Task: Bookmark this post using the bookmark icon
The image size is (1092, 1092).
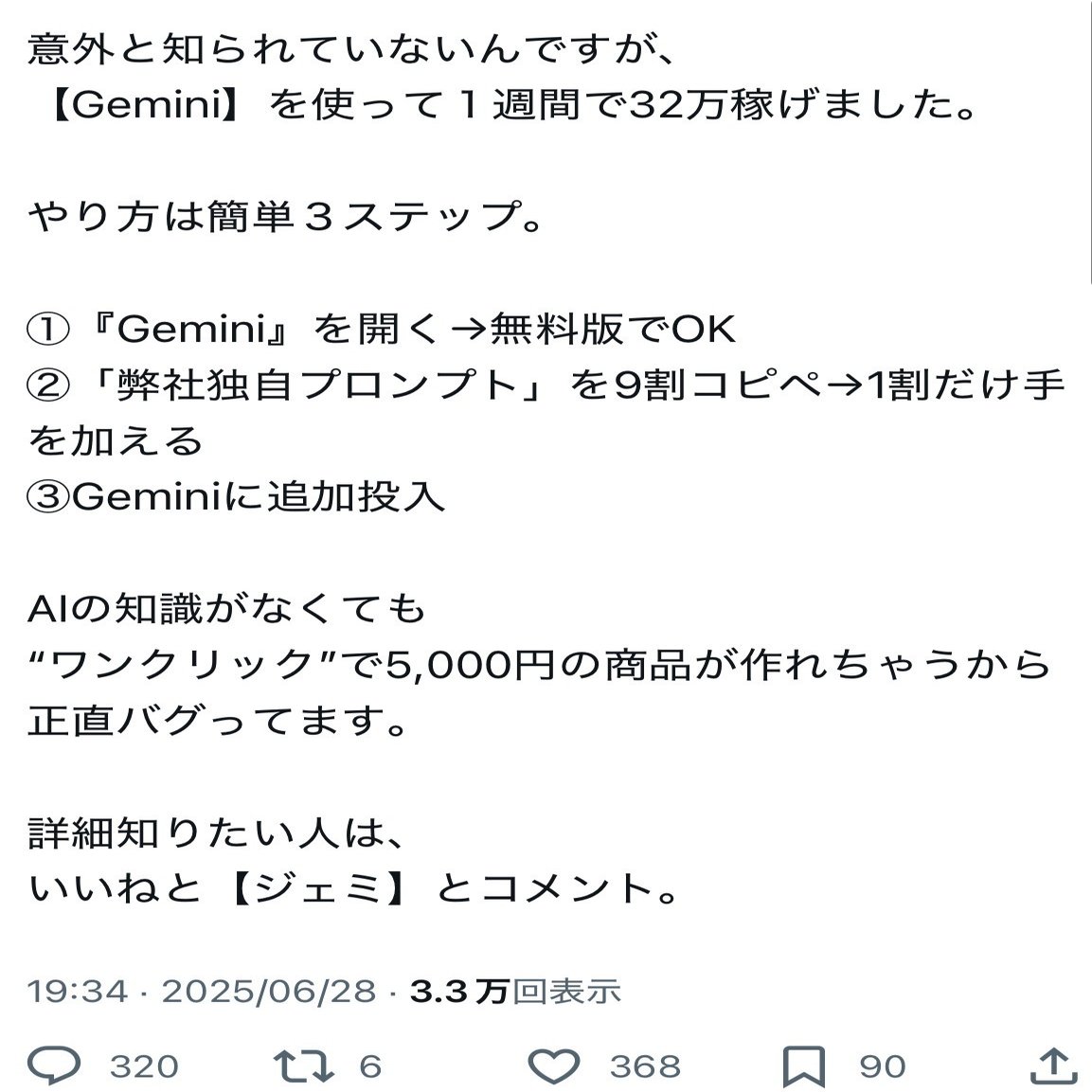Action: click(804, 1065)
